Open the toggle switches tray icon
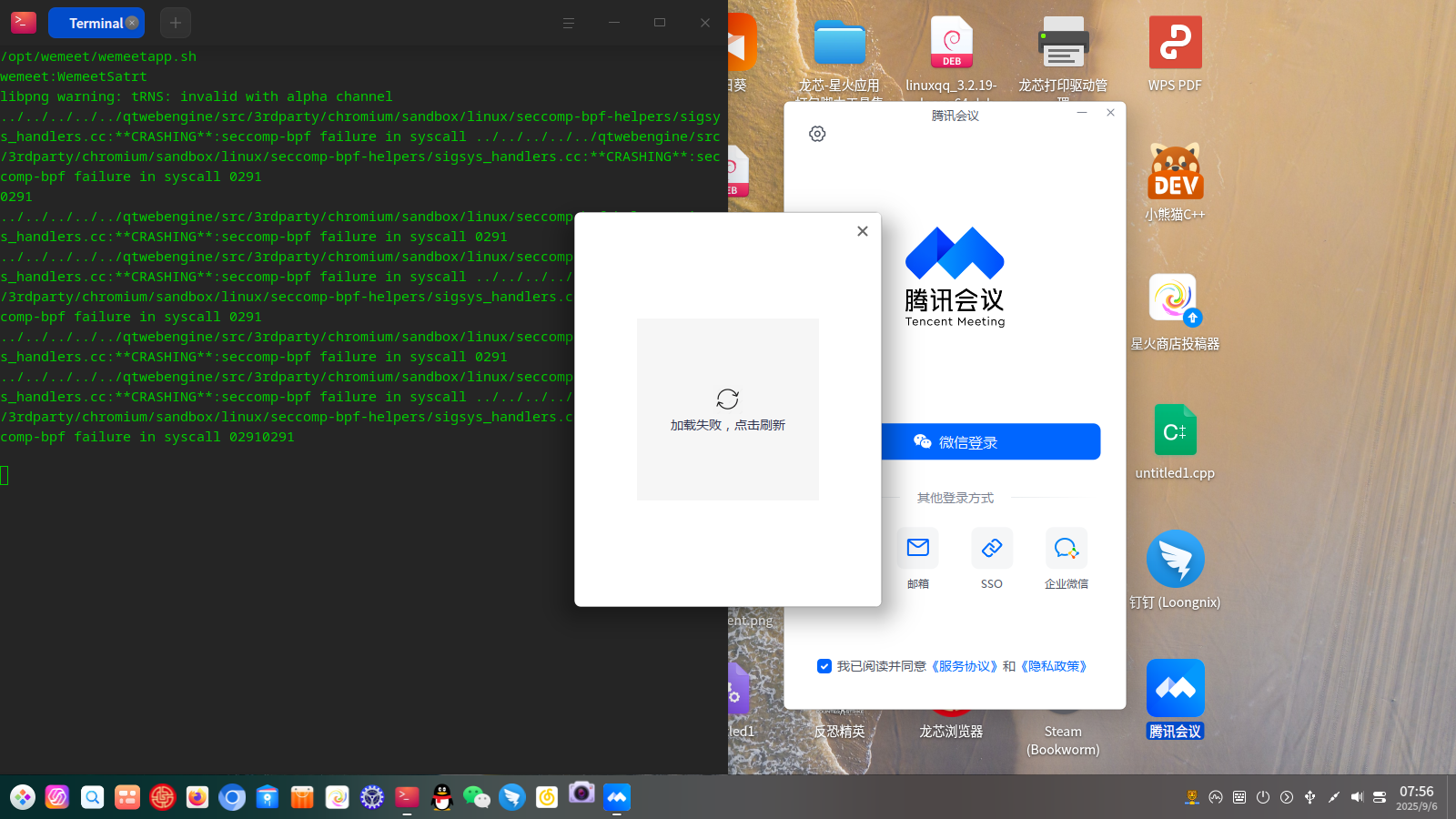 [1380, 797]
